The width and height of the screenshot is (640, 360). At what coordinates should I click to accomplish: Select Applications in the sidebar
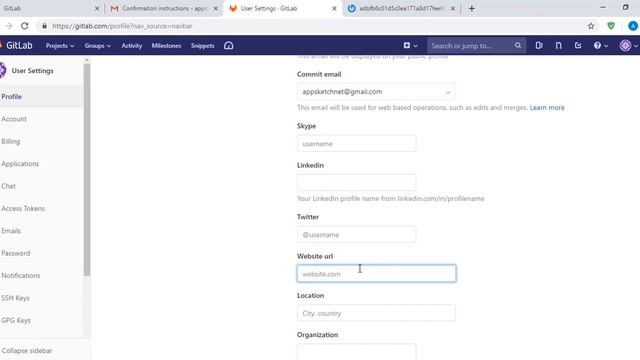pos(42,164)
